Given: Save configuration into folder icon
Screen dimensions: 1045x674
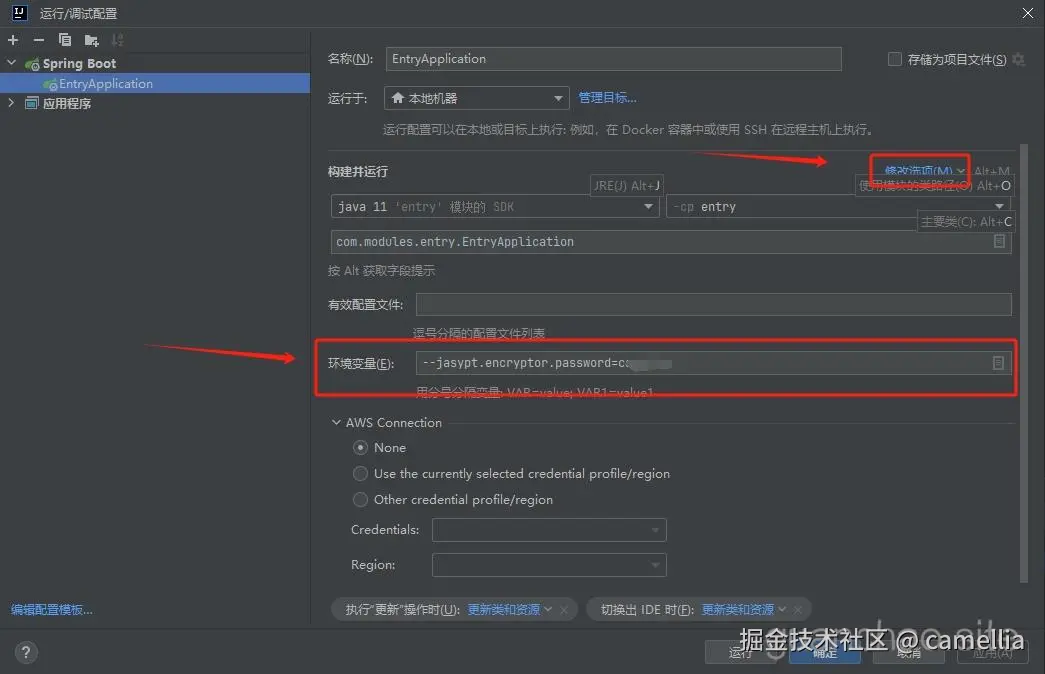Looking at the screenshot, I should coord(91,41).
